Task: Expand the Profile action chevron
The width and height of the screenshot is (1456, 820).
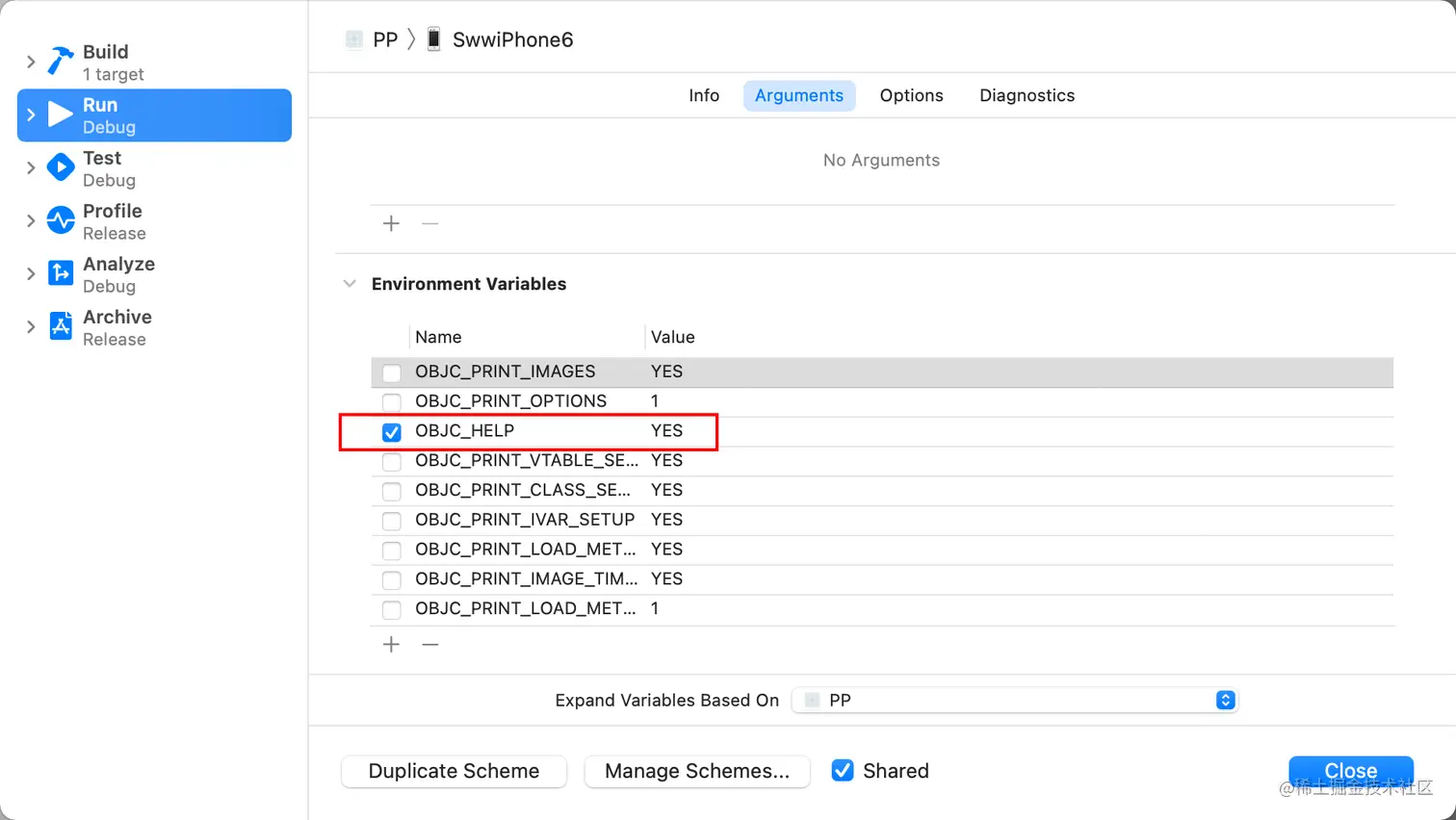Action: click(x=31, y=221)
